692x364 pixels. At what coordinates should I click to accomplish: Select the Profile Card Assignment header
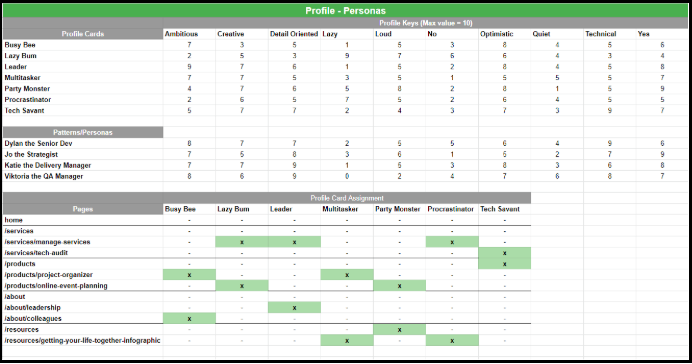coord(347,198)
